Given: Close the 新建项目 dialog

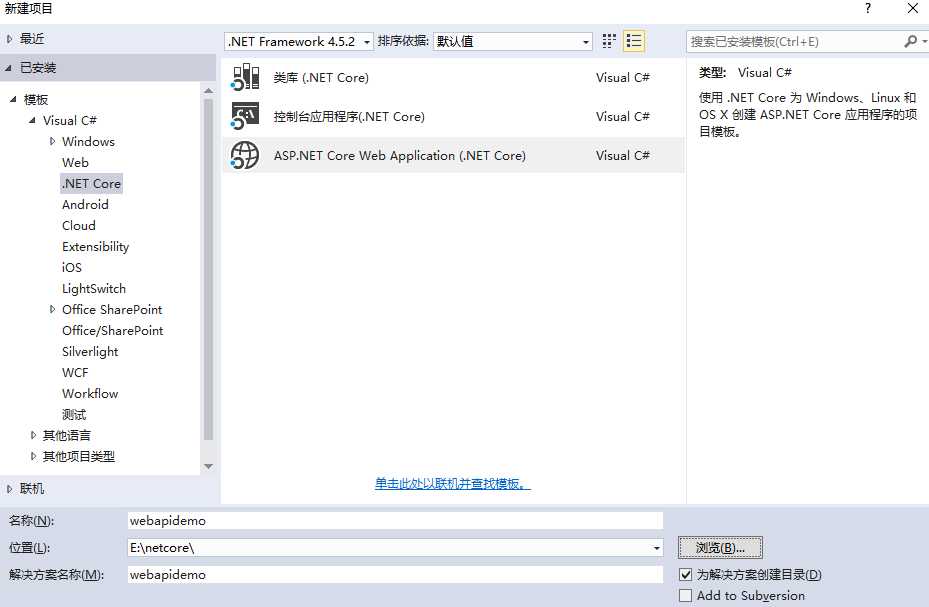Looking at the screenshot, I should pyautogui.click(x=913, y=8).
